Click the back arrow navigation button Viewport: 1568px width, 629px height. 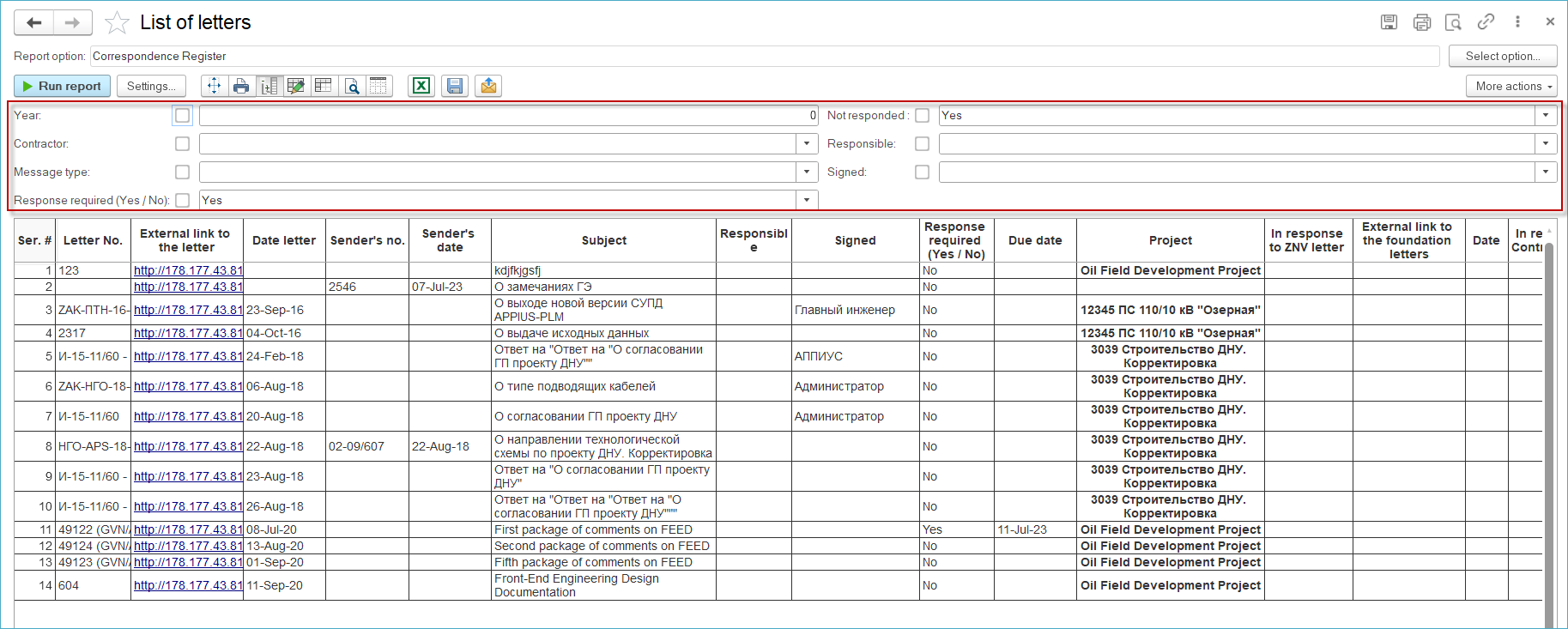34,22
